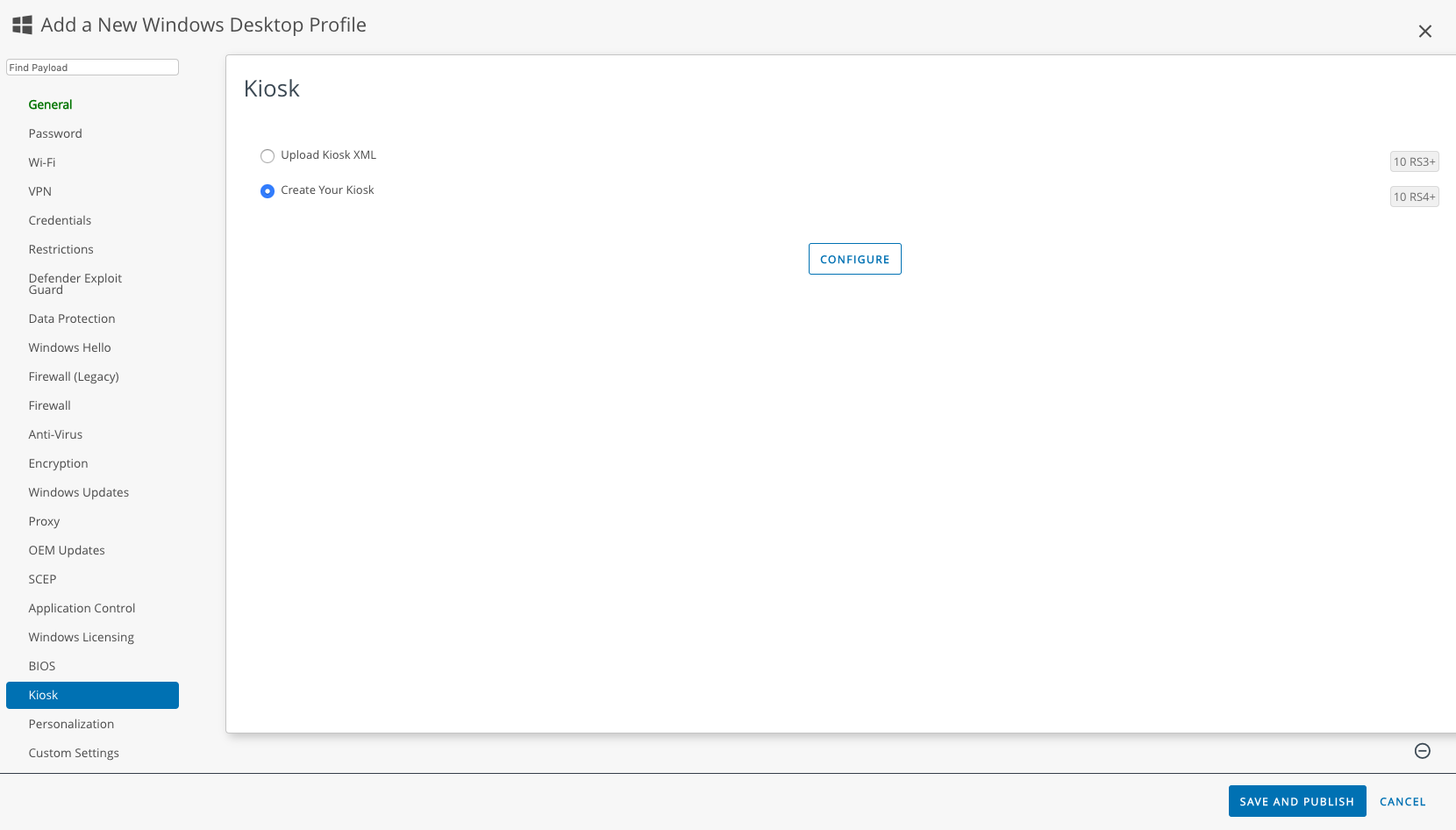Click the CONFIGURE button
Screen dimensions: 1456x830
pos(854,258)
